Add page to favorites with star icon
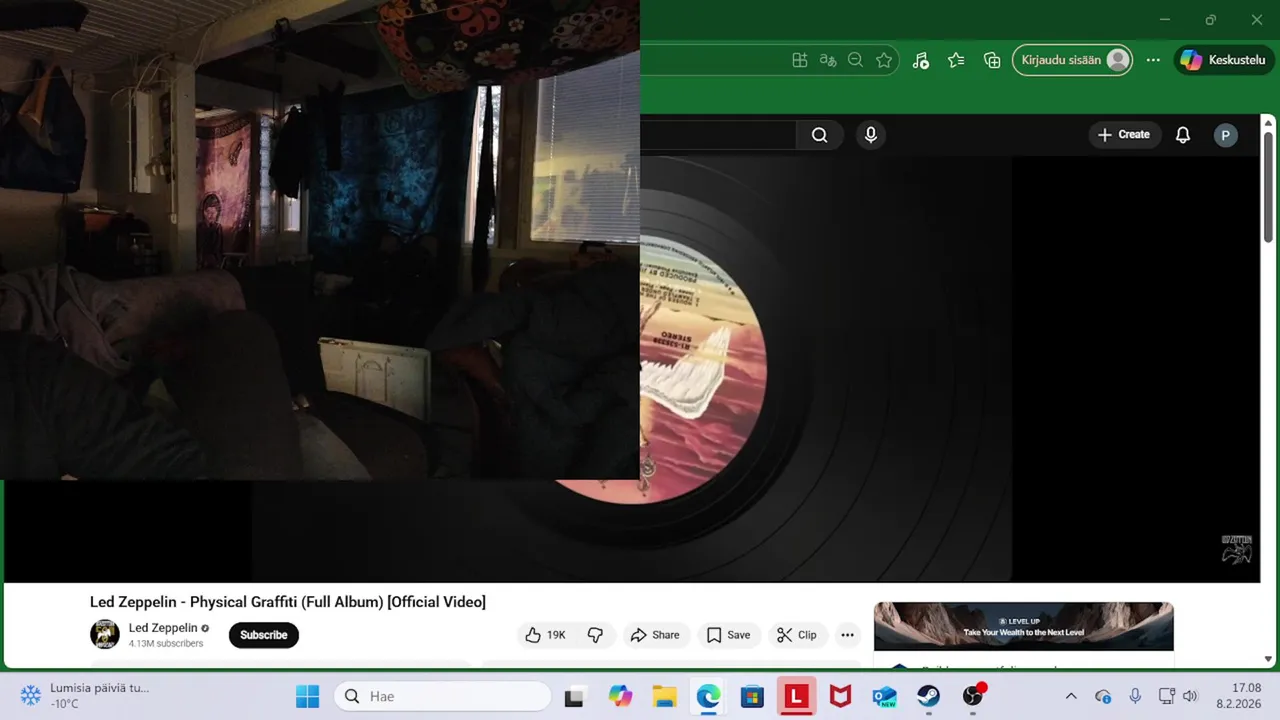Screen dimensions: 1280x720 884,60
